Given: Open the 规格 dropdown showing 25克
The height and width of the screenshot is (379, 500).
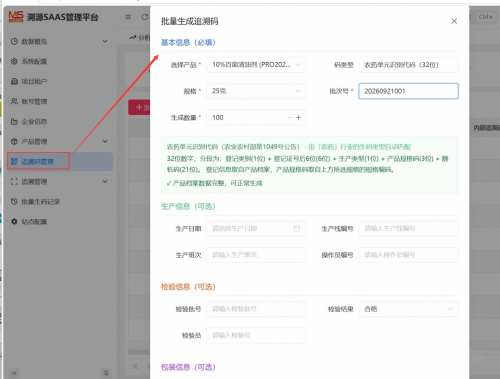Looking at the screenshot, I should [x=256, y=91].
